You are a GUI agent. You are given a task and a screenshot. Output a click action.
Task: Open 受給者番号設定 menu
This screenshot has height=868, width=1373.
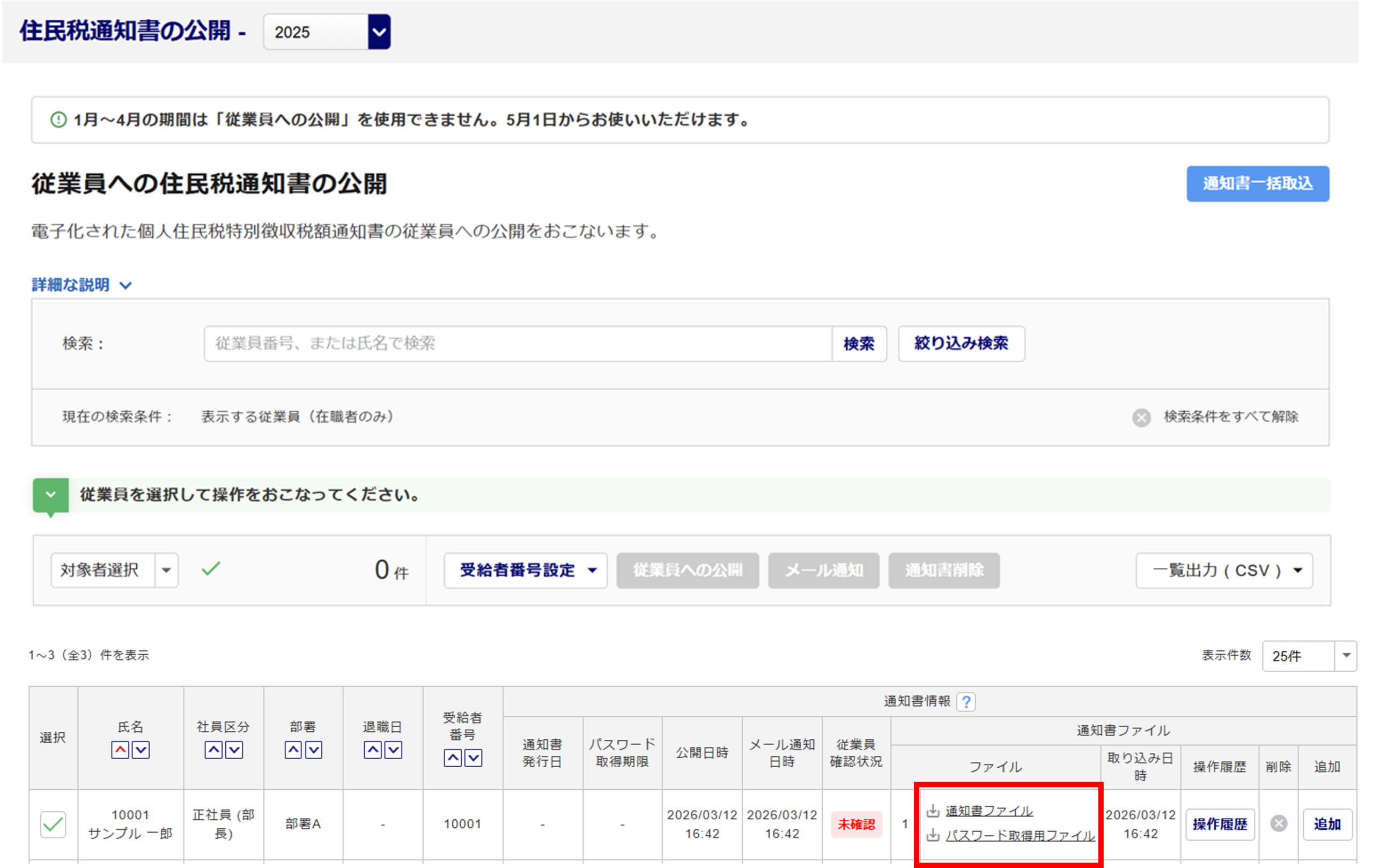pyautogui.click(x=525, y=570)
